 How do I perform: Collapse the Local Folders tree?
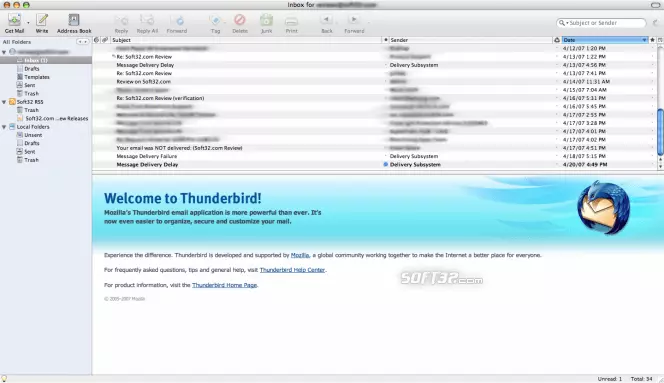coord(4,127)
